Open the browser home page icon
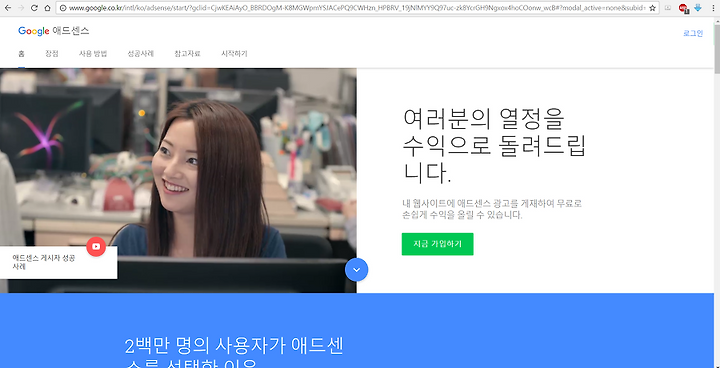The width and height of the screenshot is (720, 368). point(47,8)
